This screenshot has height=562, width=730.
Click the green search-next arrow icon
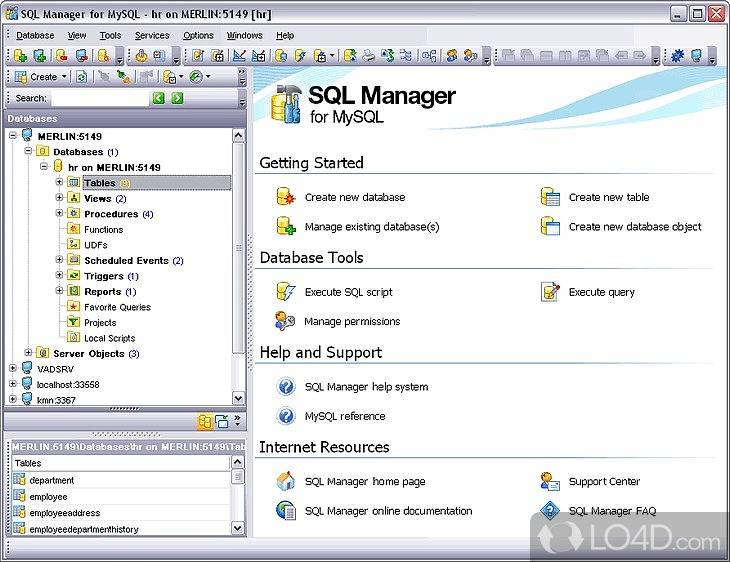pyautogui.click(x=177, y=98)
